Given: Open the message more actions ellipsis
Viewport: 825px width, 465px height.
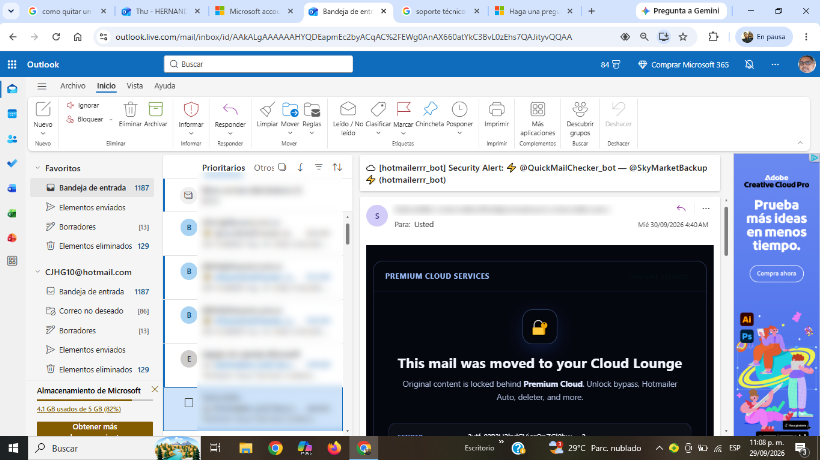Looking at the screenshot, I should pos(706,209).
